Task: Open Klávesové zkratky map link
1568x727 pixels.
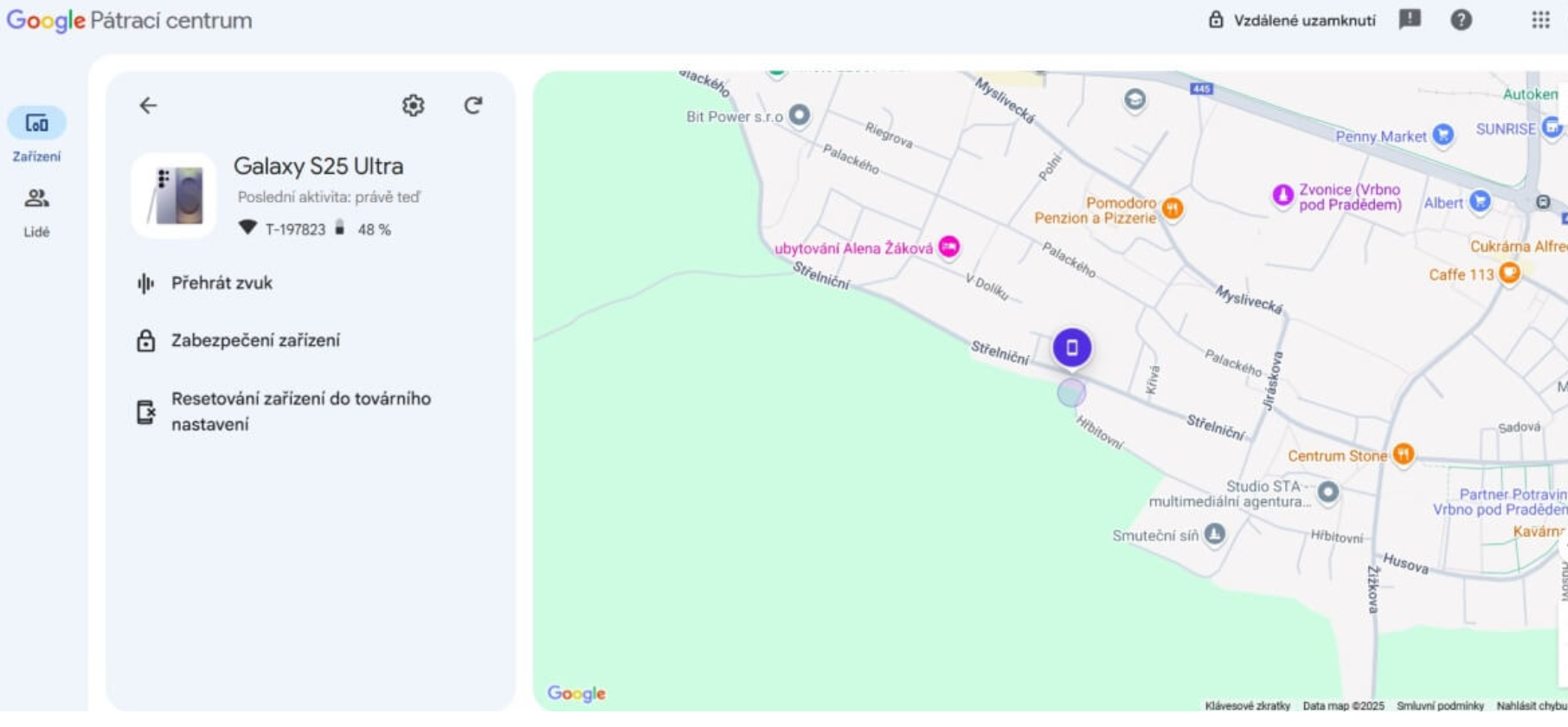Action: 1247,705
